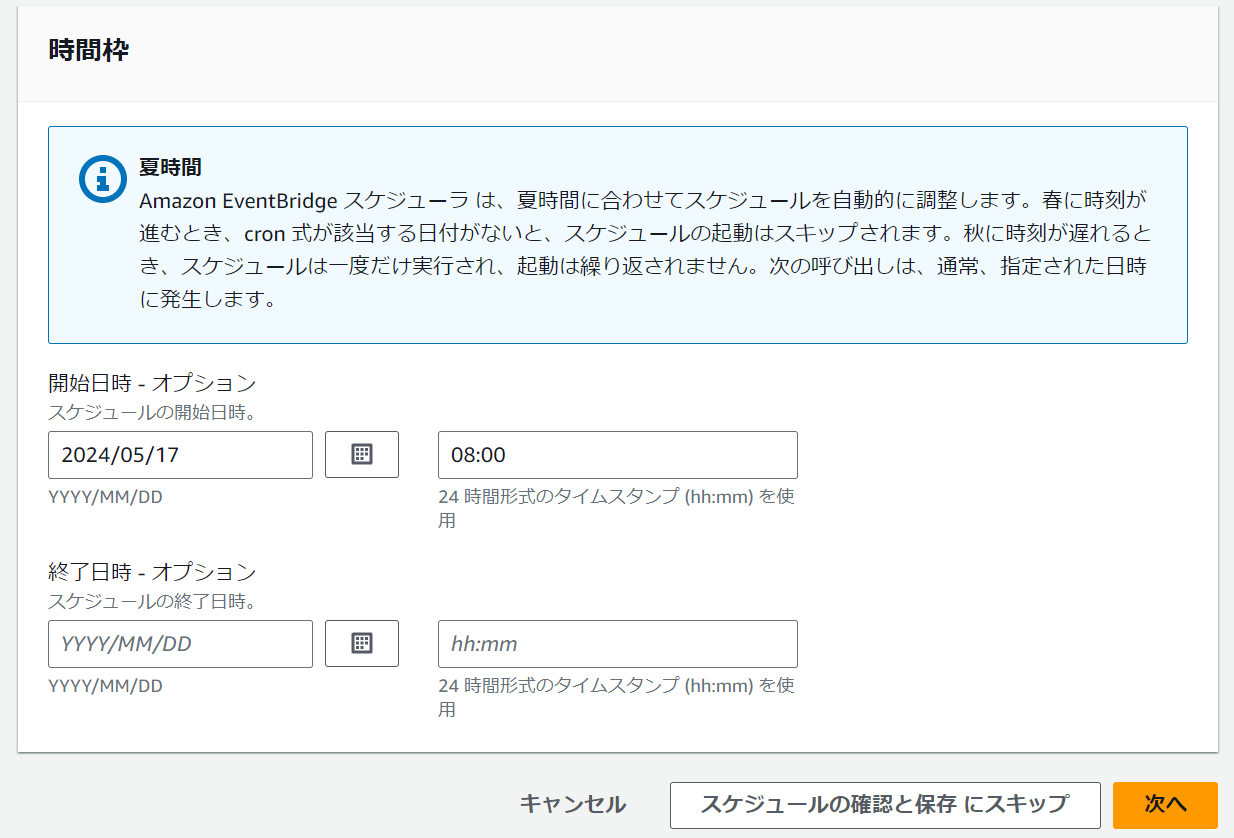The image size is (1234, 838).
Task: Click the 終了日時 - オプション label
Action: 152,572
